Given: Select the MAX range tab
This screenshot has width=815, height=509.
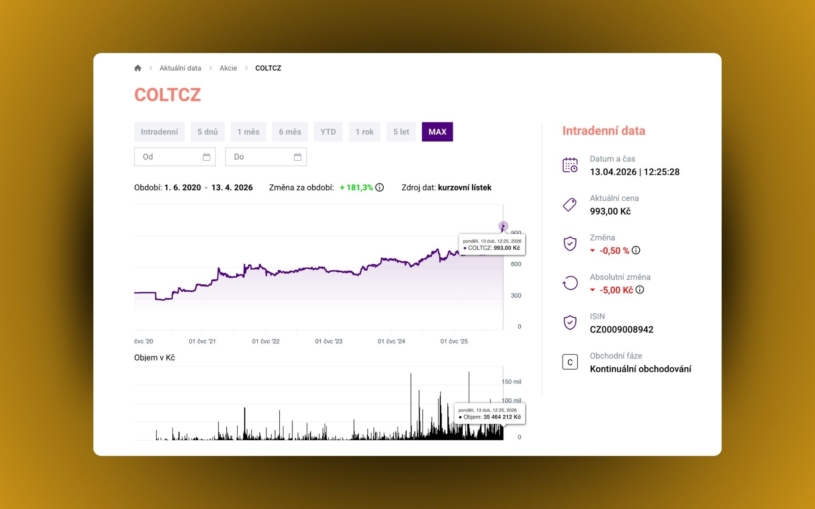Looking at the screenshot, I should (x=437, y=132).
